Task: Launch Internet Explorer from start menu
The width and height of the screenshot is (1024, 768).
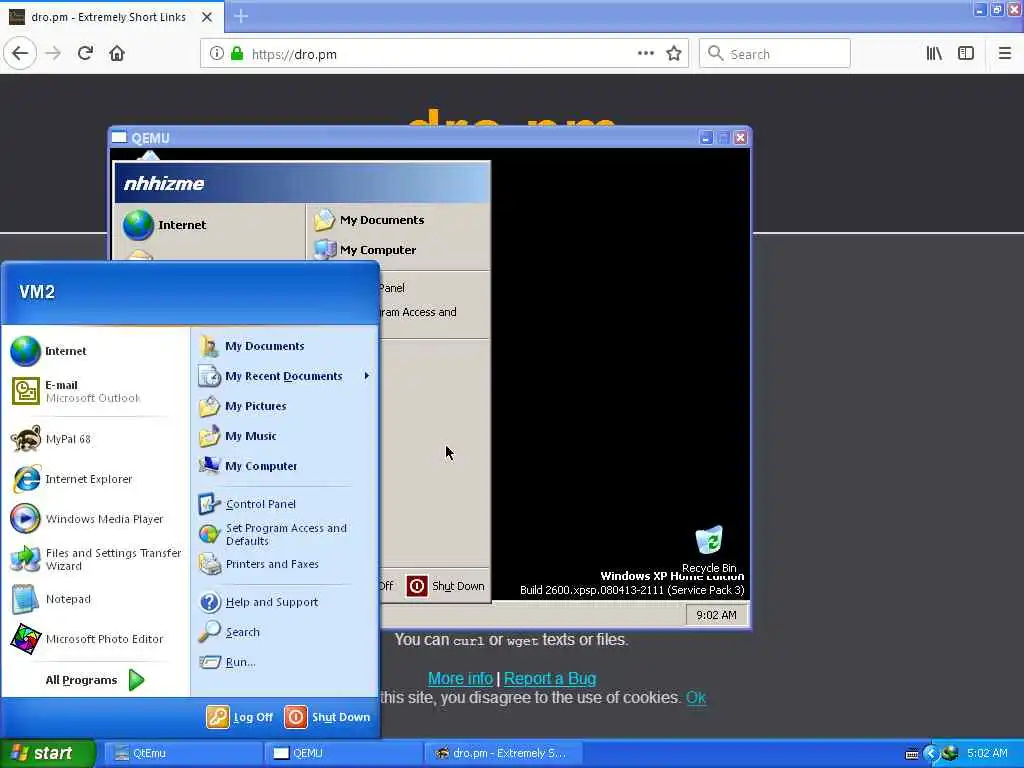Action: [72, 479]
